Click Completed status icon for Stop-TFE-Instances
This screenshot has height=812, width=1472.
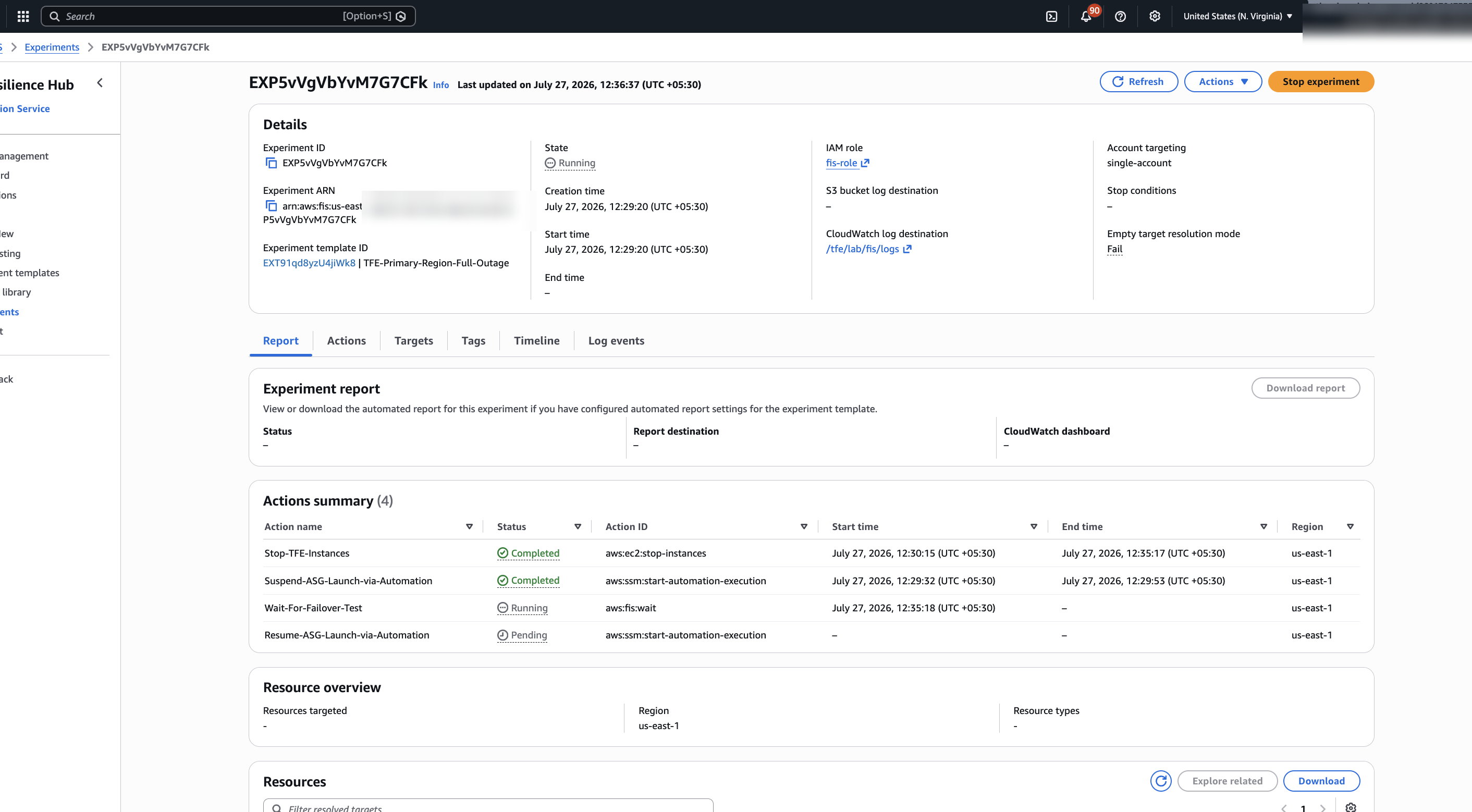click(502, 552)
